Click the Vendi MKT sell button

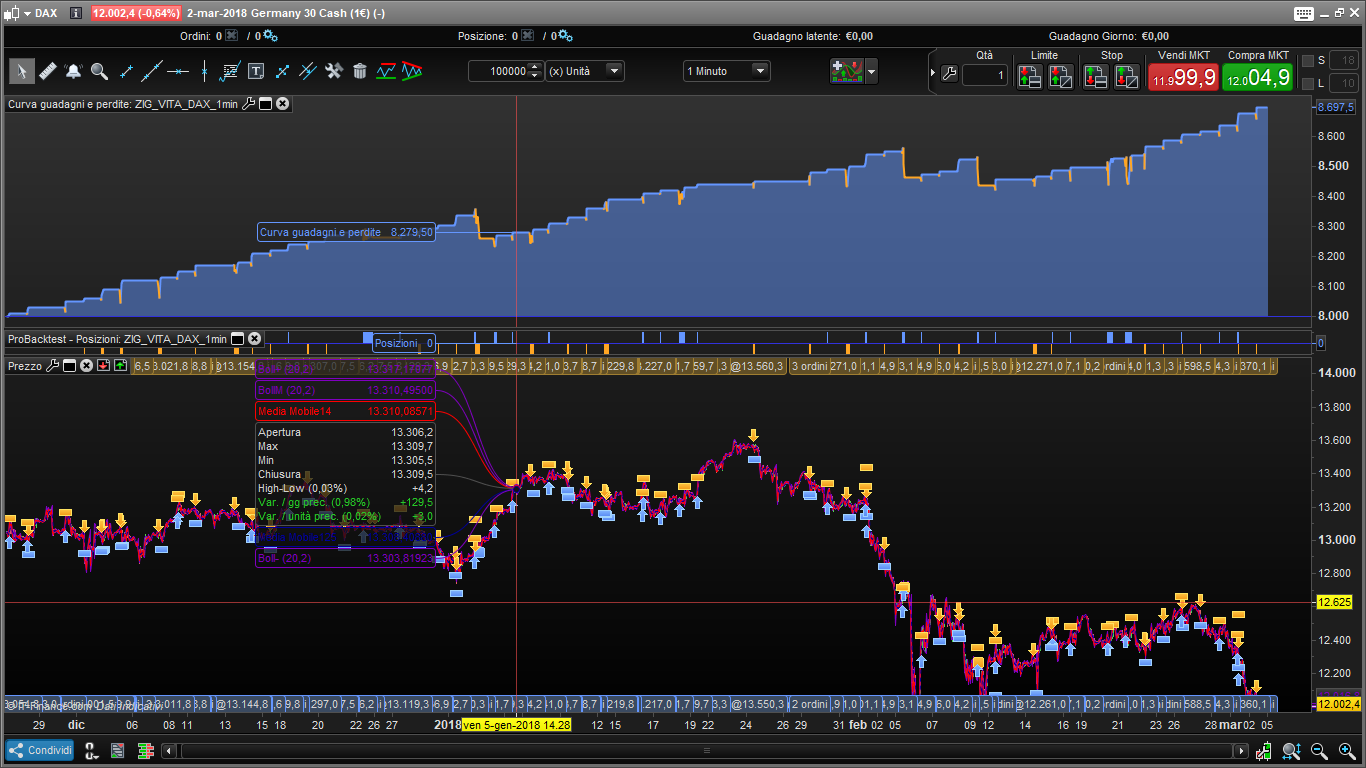point(1183,76)
